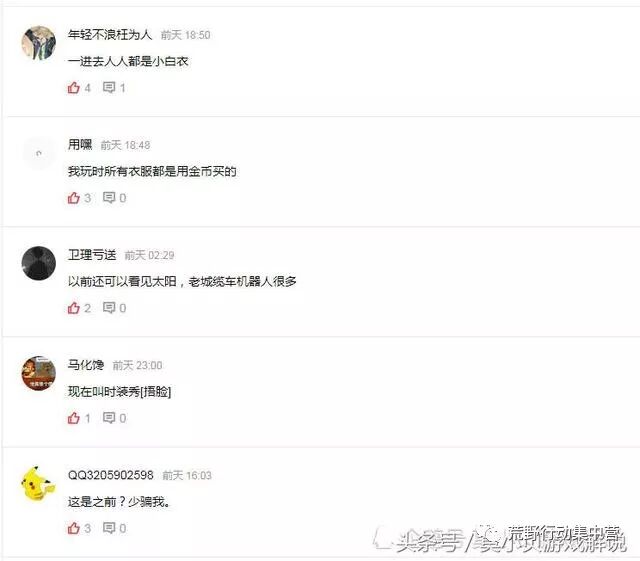Open reply icon under QQ3205902598's comment
Image resolution: width=640 pixels, height=561 pixels.
click(109, 528)
